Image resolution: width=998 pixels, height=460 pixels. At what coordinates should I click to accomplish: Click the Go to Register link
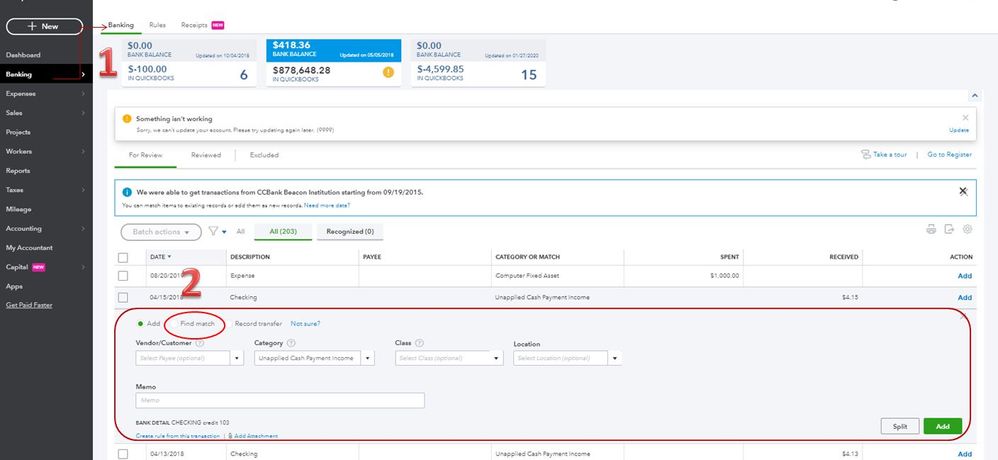pos(949,155)
